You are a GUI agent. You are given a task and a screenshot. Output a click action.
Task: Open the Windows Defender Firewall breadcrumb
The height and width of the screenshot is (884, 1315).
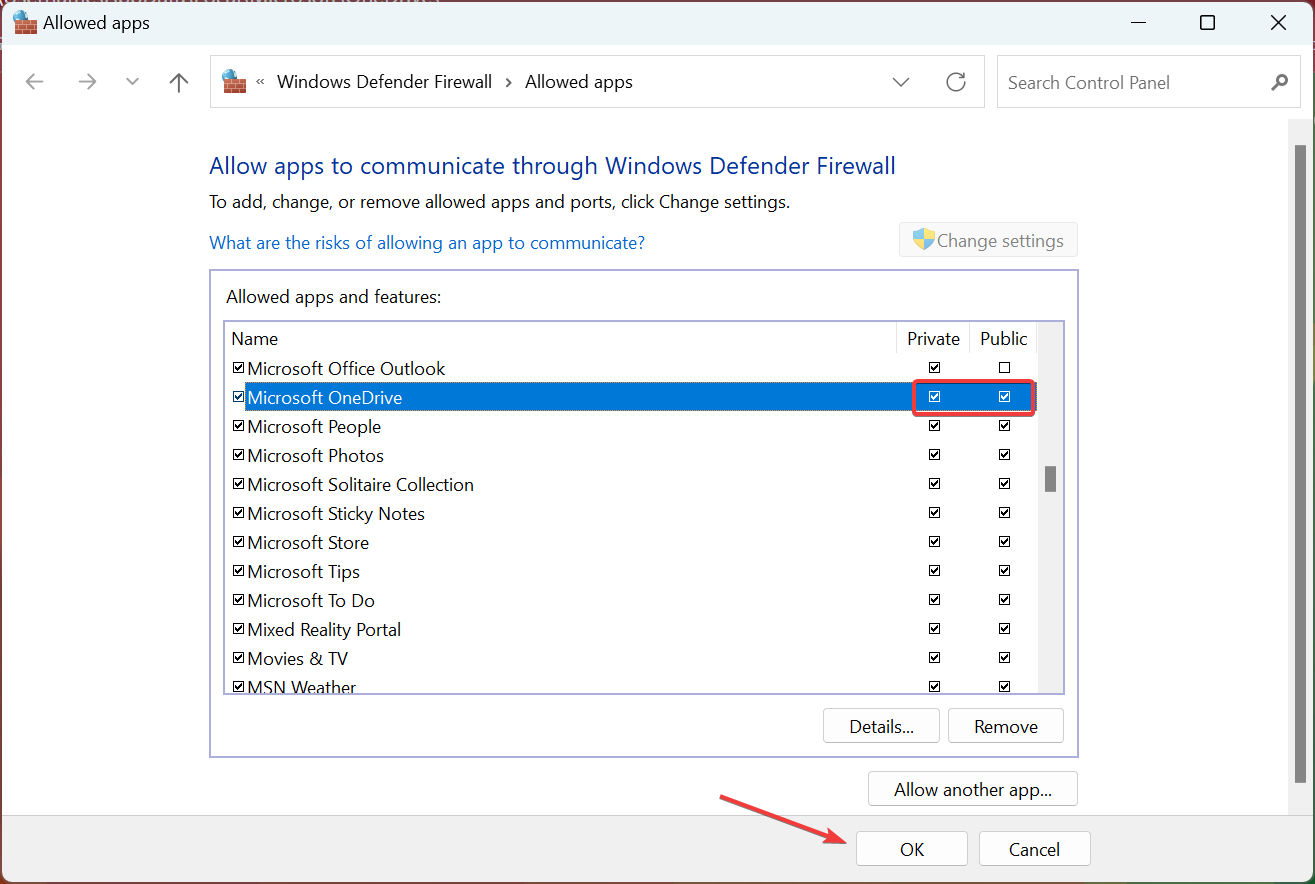385,82
